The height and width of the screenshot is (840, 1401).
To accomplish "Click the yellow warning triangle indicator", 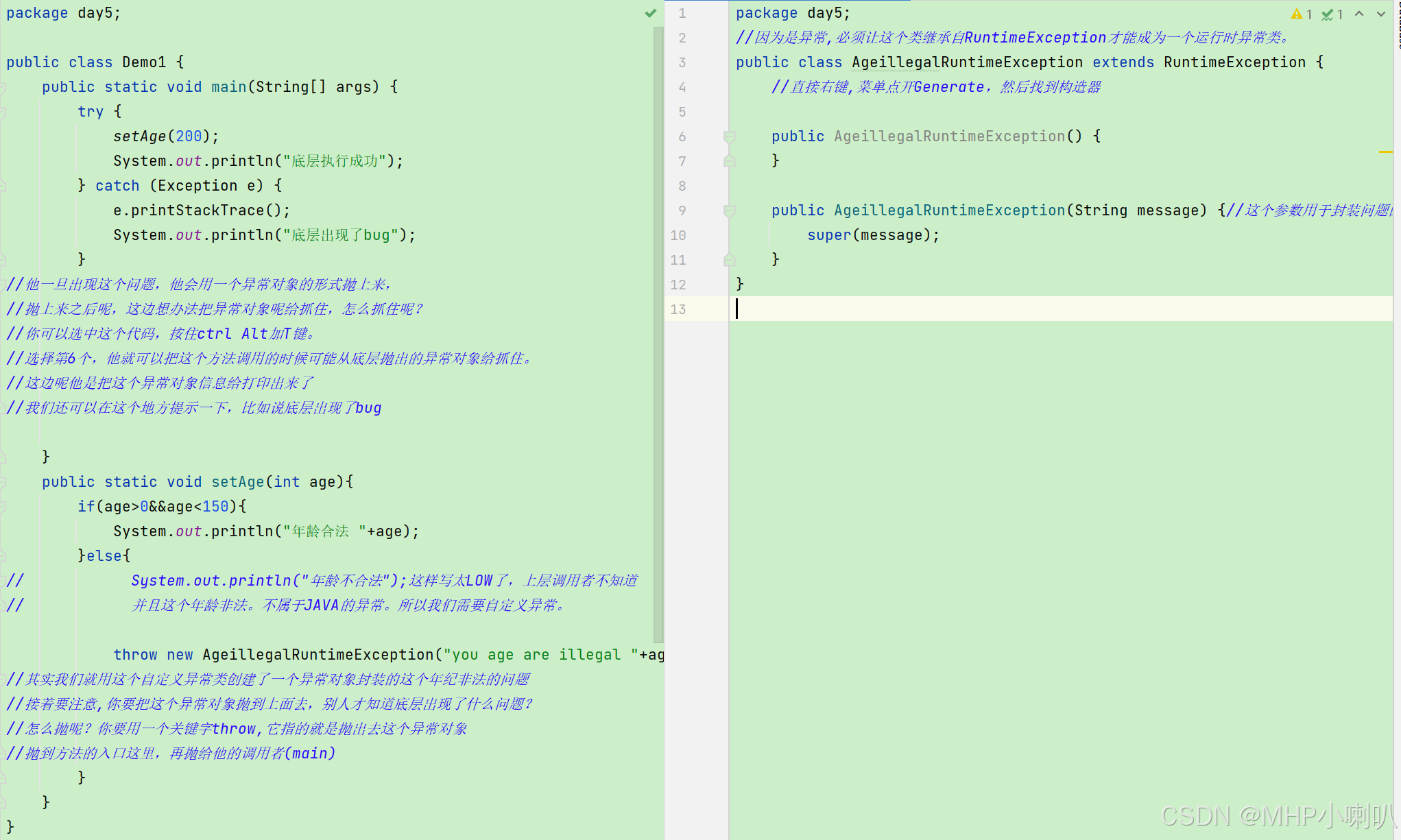I will (x=1296, y=14).
